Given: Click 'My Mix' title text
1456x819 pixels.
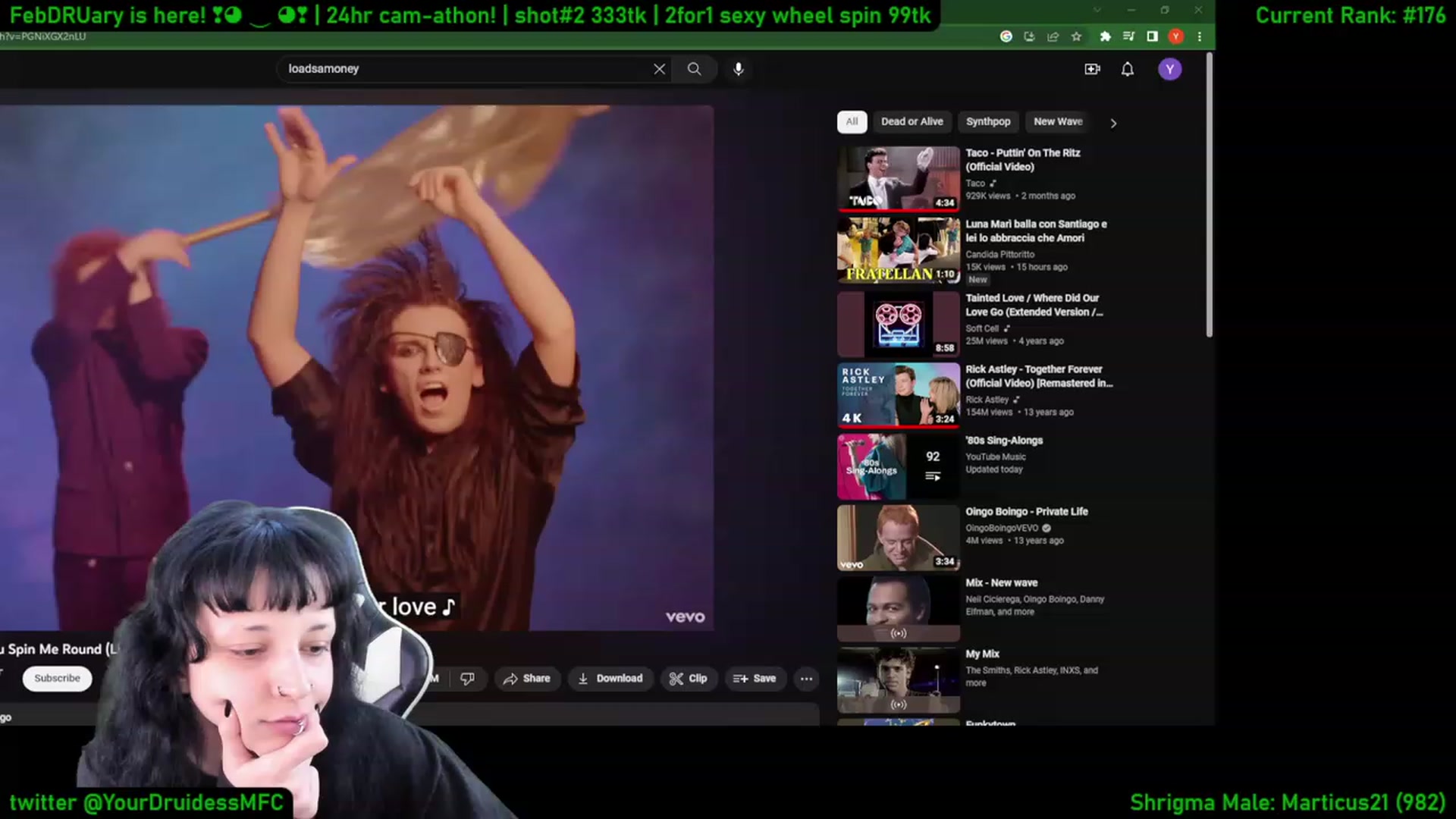Looking at the screenshot, I should coord(982,654).
